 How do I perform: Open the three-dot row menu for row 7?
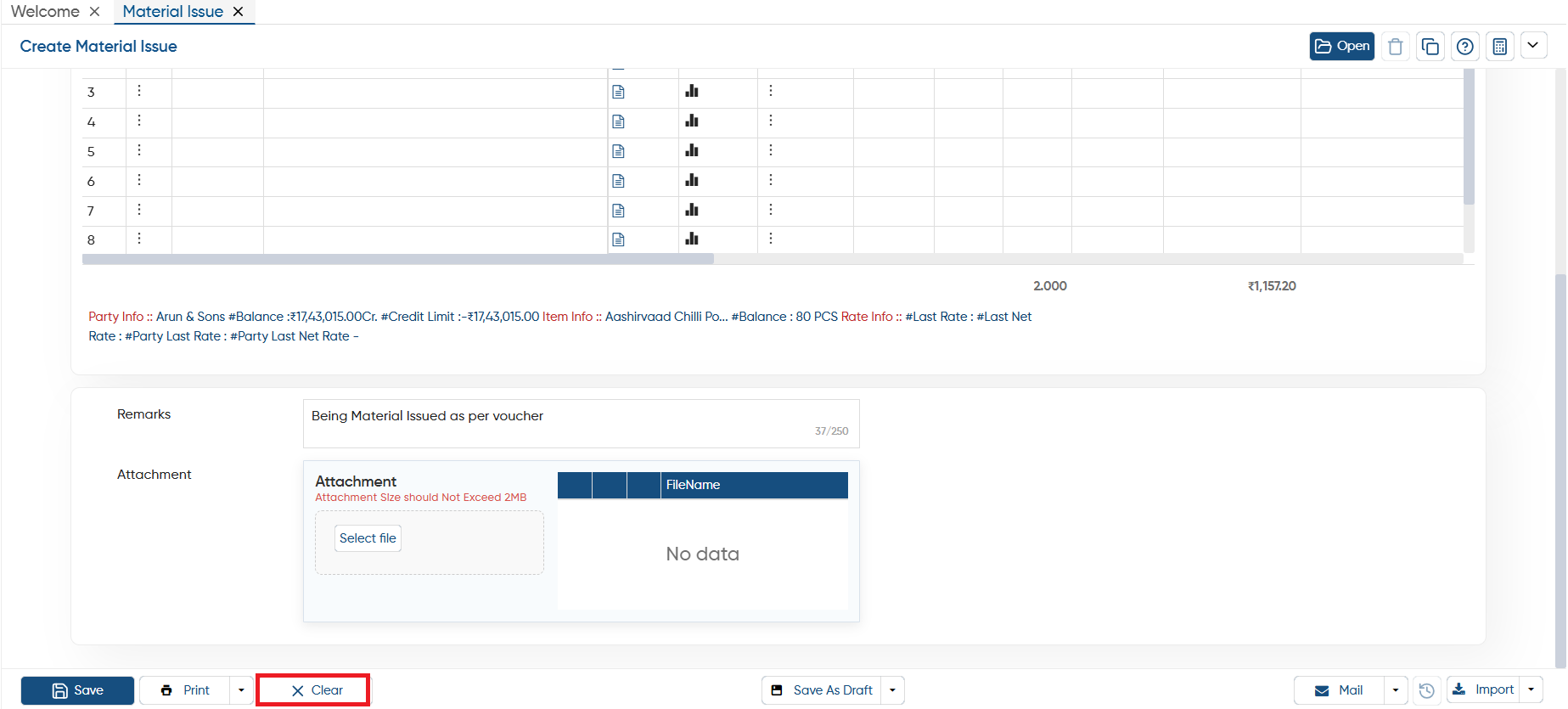(x=139, y=210)
